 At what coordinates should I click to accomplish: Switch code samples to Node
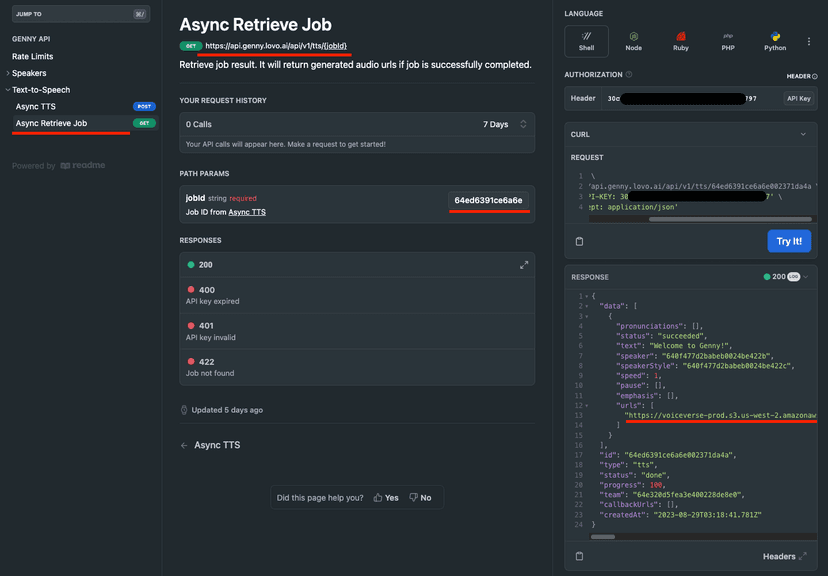click(633, 41)
